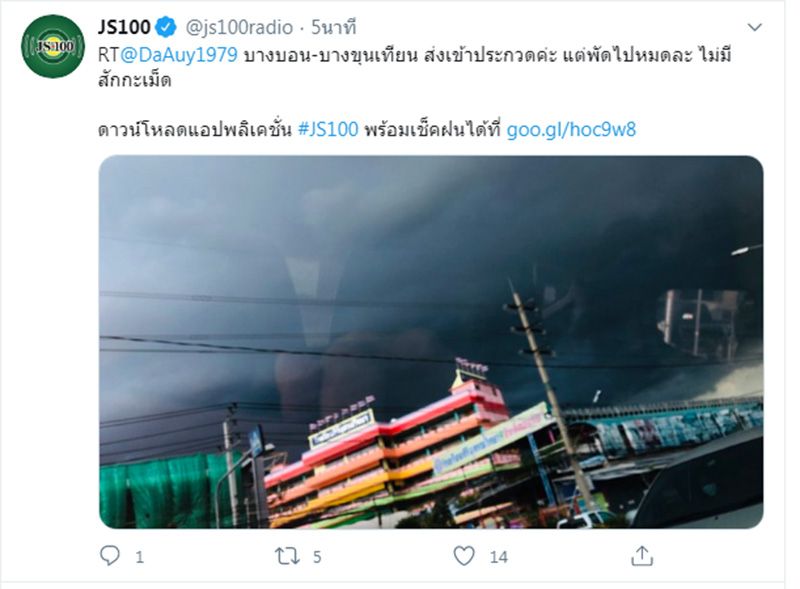Viewport: 800px width, 589px height.
Task: Open the JS100 display name profile link
Action: (124, 27)
